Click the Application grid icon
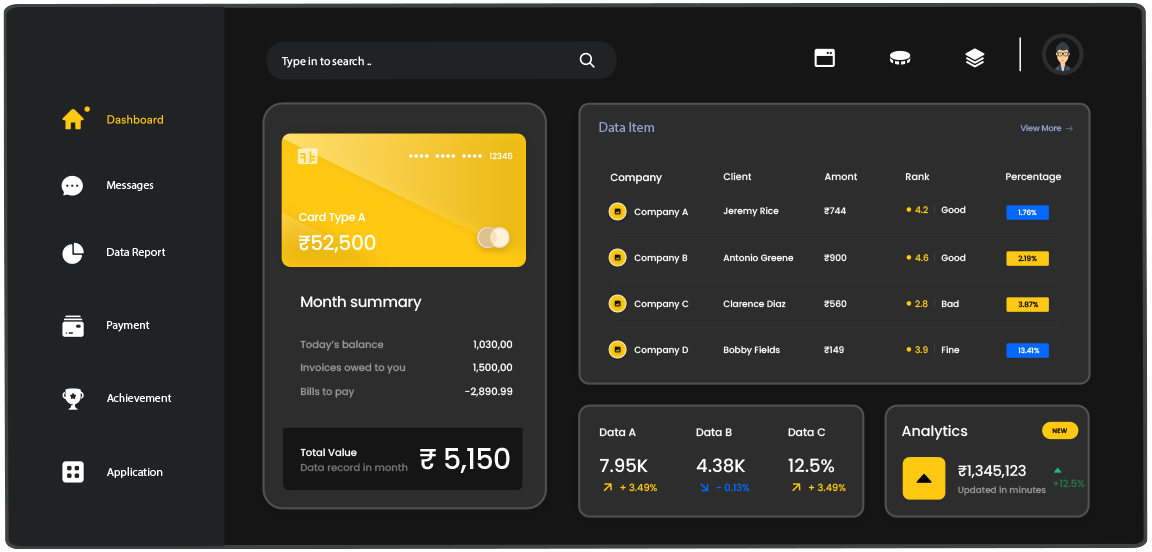This screenshot has width=1152, height=552. click(x=73, y=472)
